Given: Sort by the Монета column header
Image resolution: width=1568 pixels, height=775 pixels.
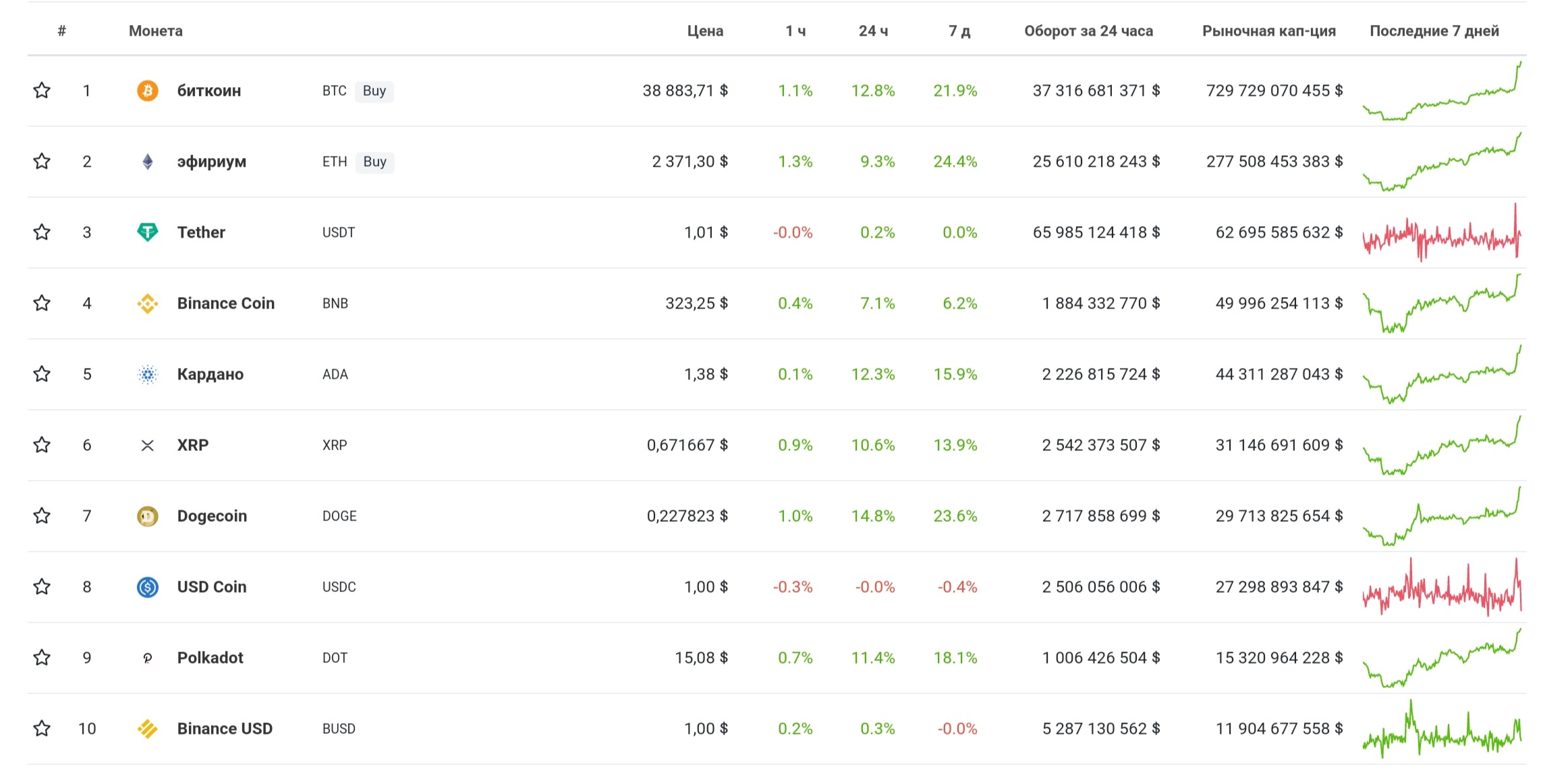Looking at the screenshot, I should point(156,31).
